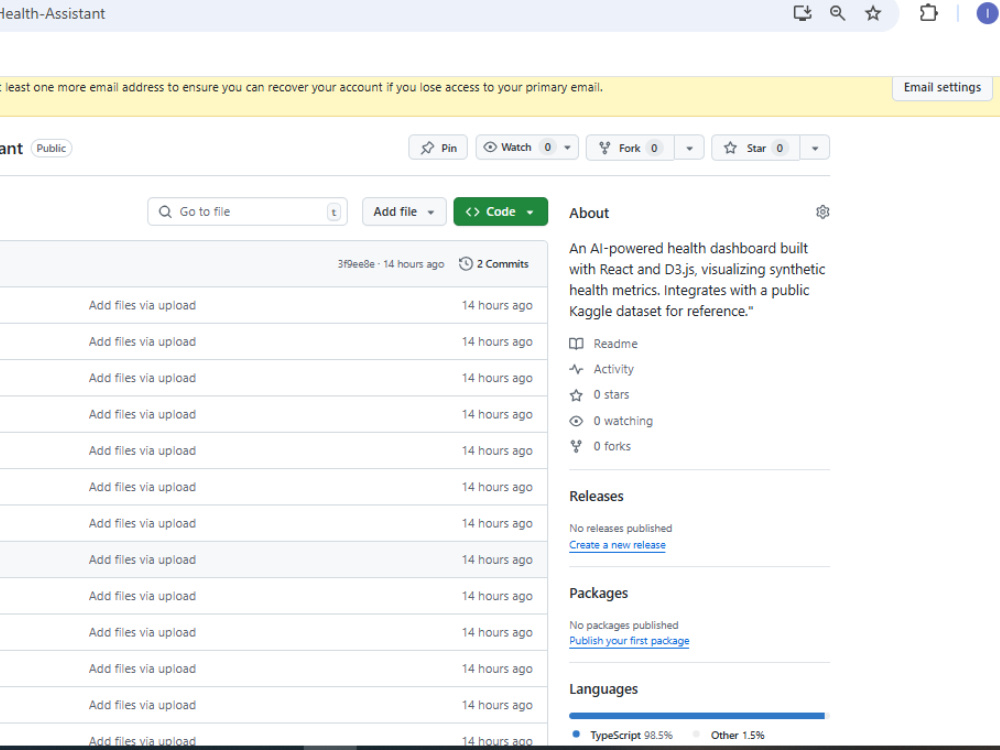Open the 0 forks link
Image resolution: width=1000 pixels, height=750 pixels.
(x=612, y=446)
